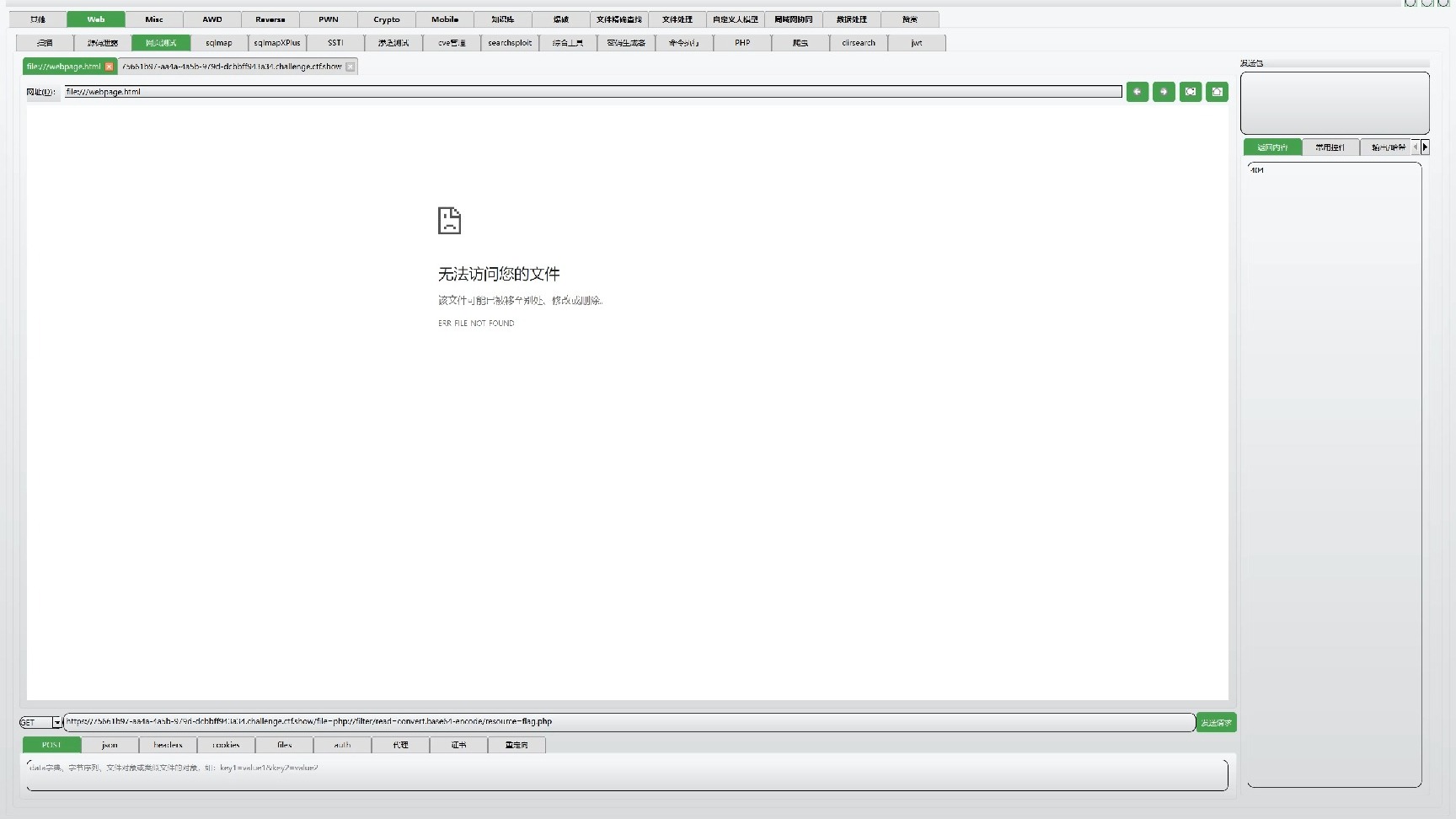Reload the page with the refresh icon
Screen dimensions: 1456x819
click(1191, 92)
